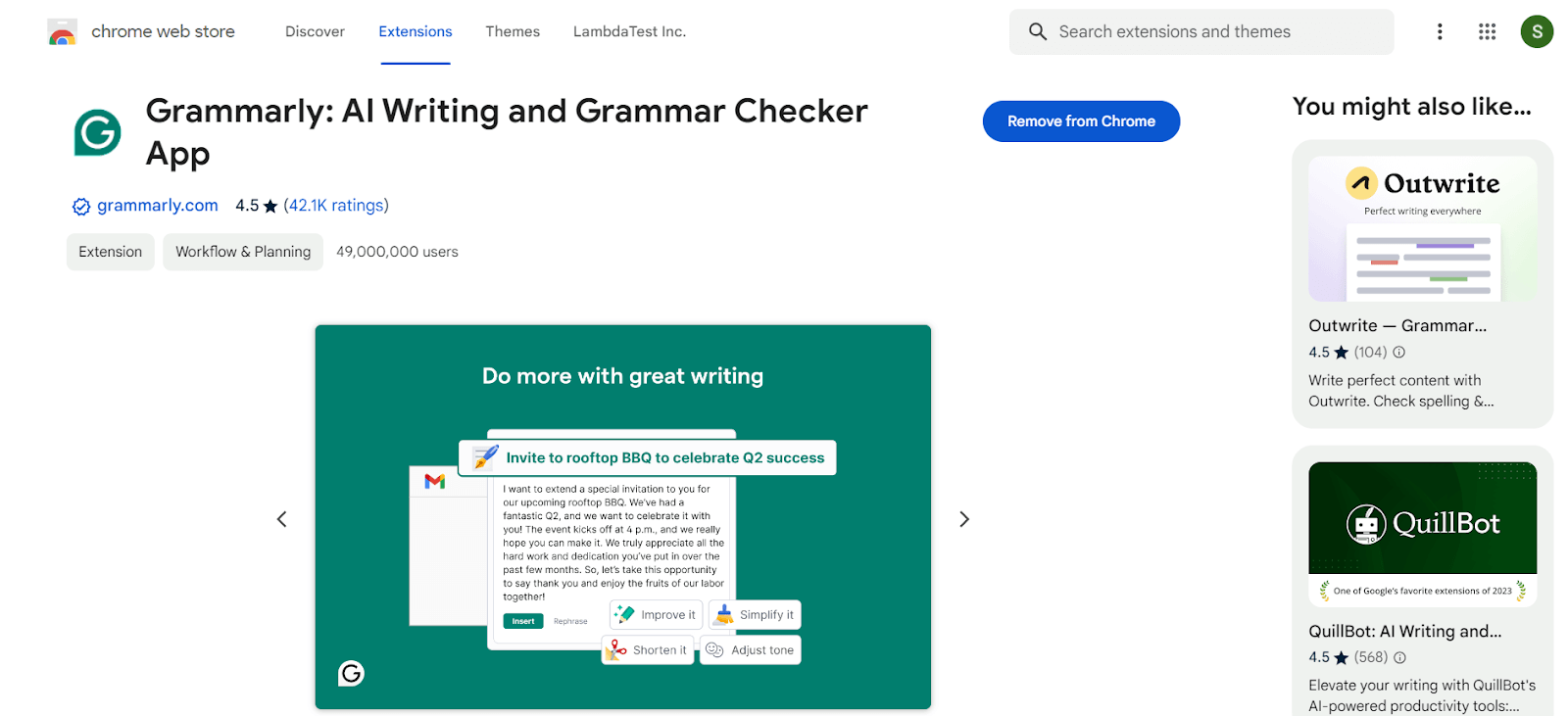
Task: Open the QuillBot thumbnail card
Action: 1422,534
